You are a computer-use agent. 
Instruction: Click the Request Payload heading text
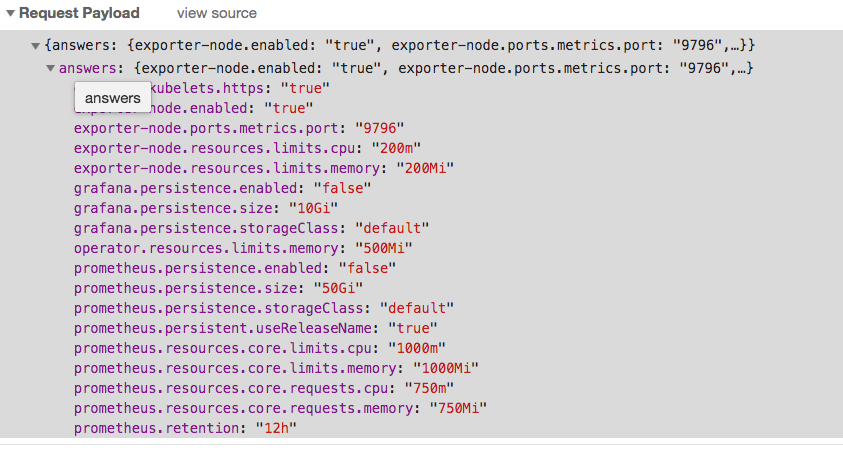pyautogui.click(x=79, y=13)
